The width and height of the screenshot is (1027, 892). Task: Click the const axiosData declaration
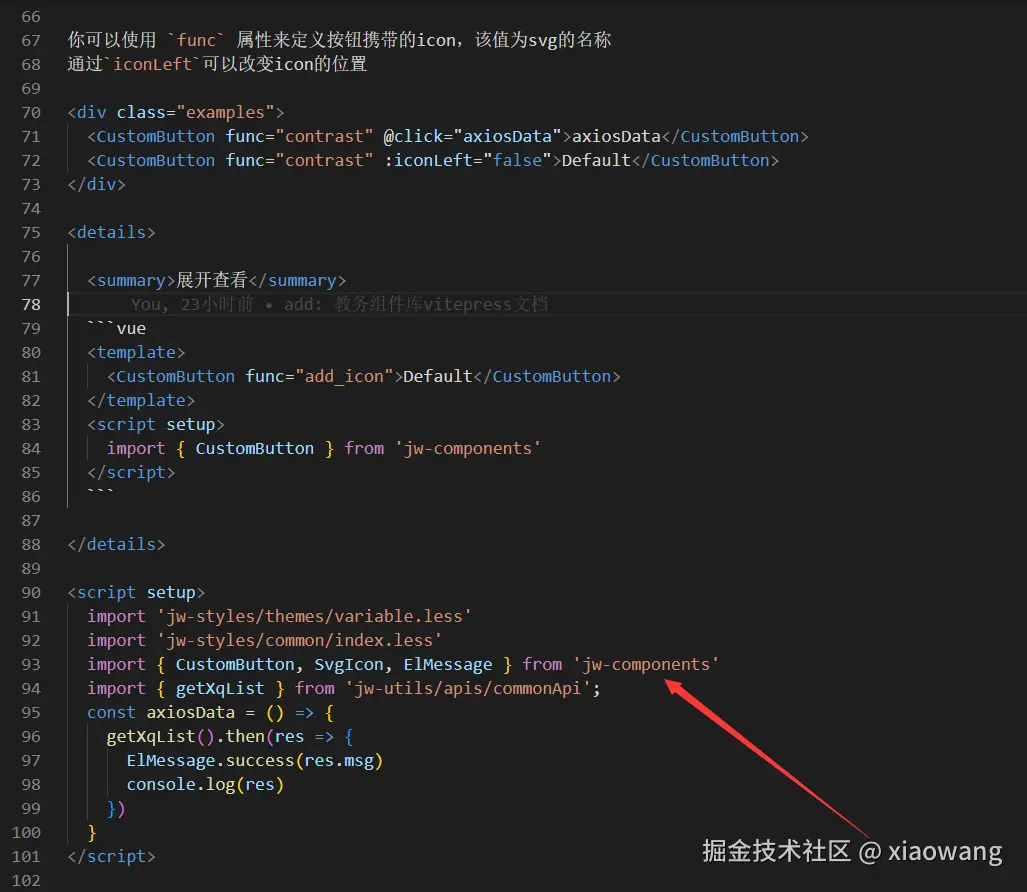point(211,713)
